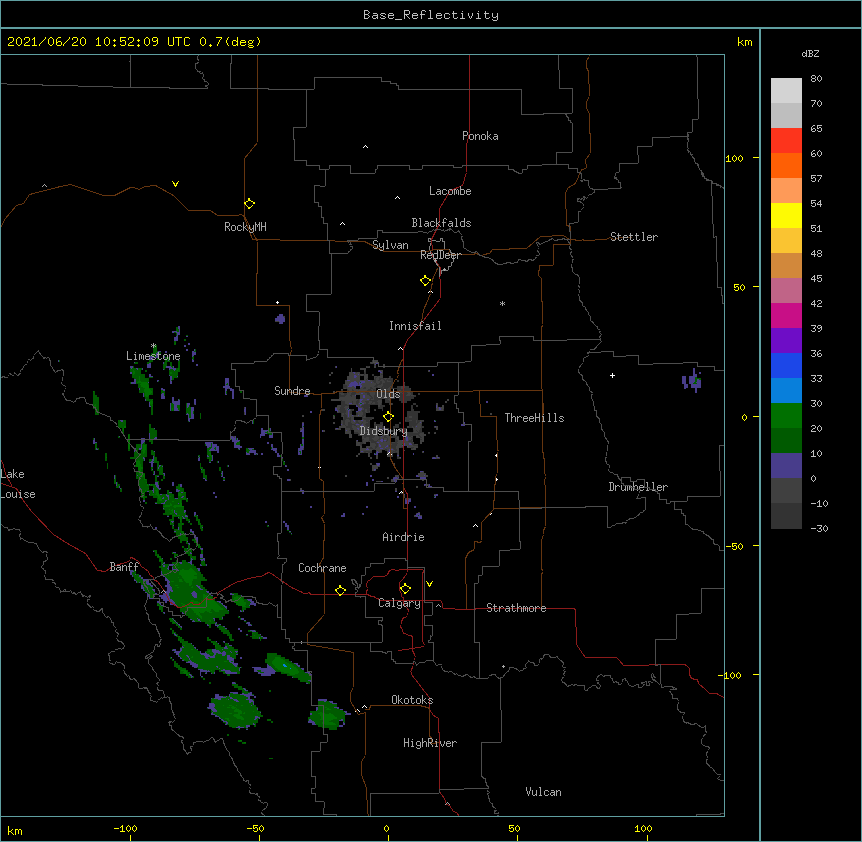The image size is (862, 842).
Task: Click the Cochrane town label
Action: tap(322, 568)
